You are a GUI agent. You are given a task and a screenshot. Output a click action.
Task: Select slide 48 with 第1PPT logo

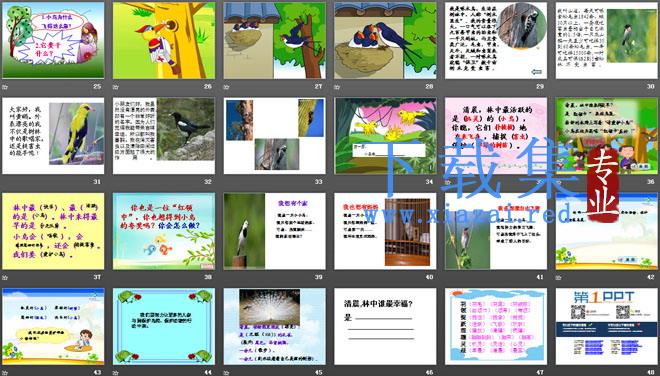(x=607, y=326)
